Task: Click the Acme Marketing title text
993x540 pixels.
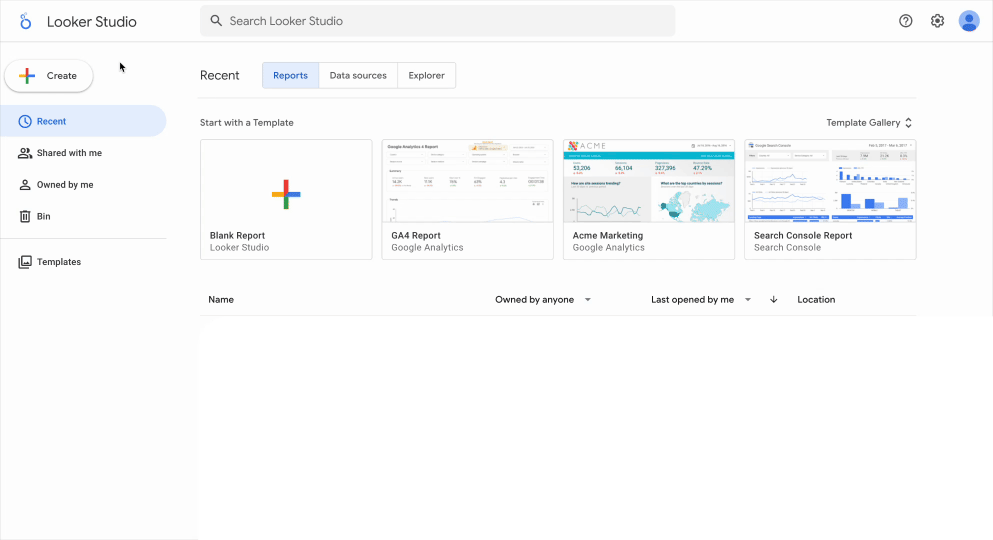Action: (x=608, y=235)
